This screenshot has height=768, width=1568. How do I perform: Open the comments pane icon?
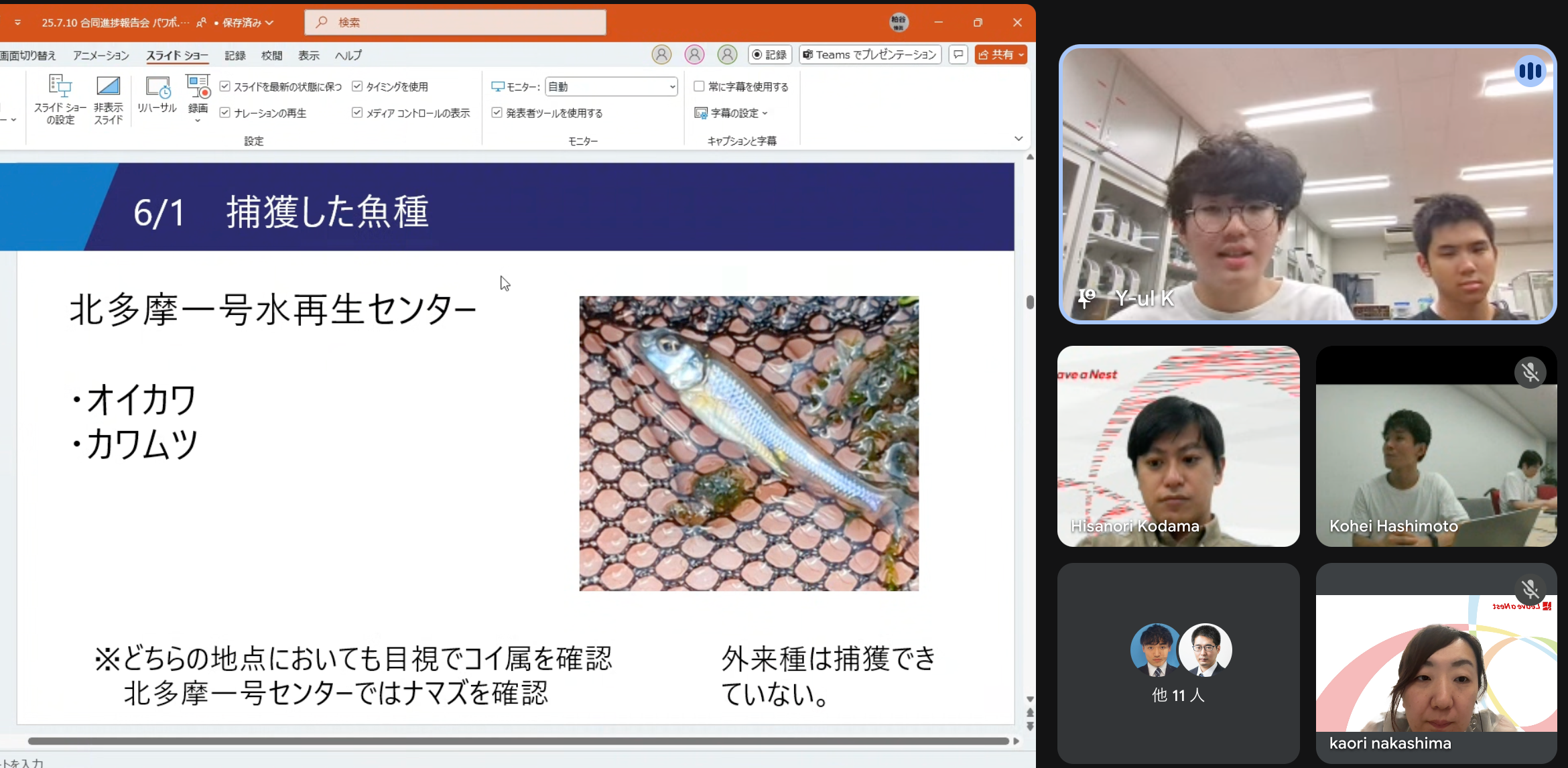point(958,55)
